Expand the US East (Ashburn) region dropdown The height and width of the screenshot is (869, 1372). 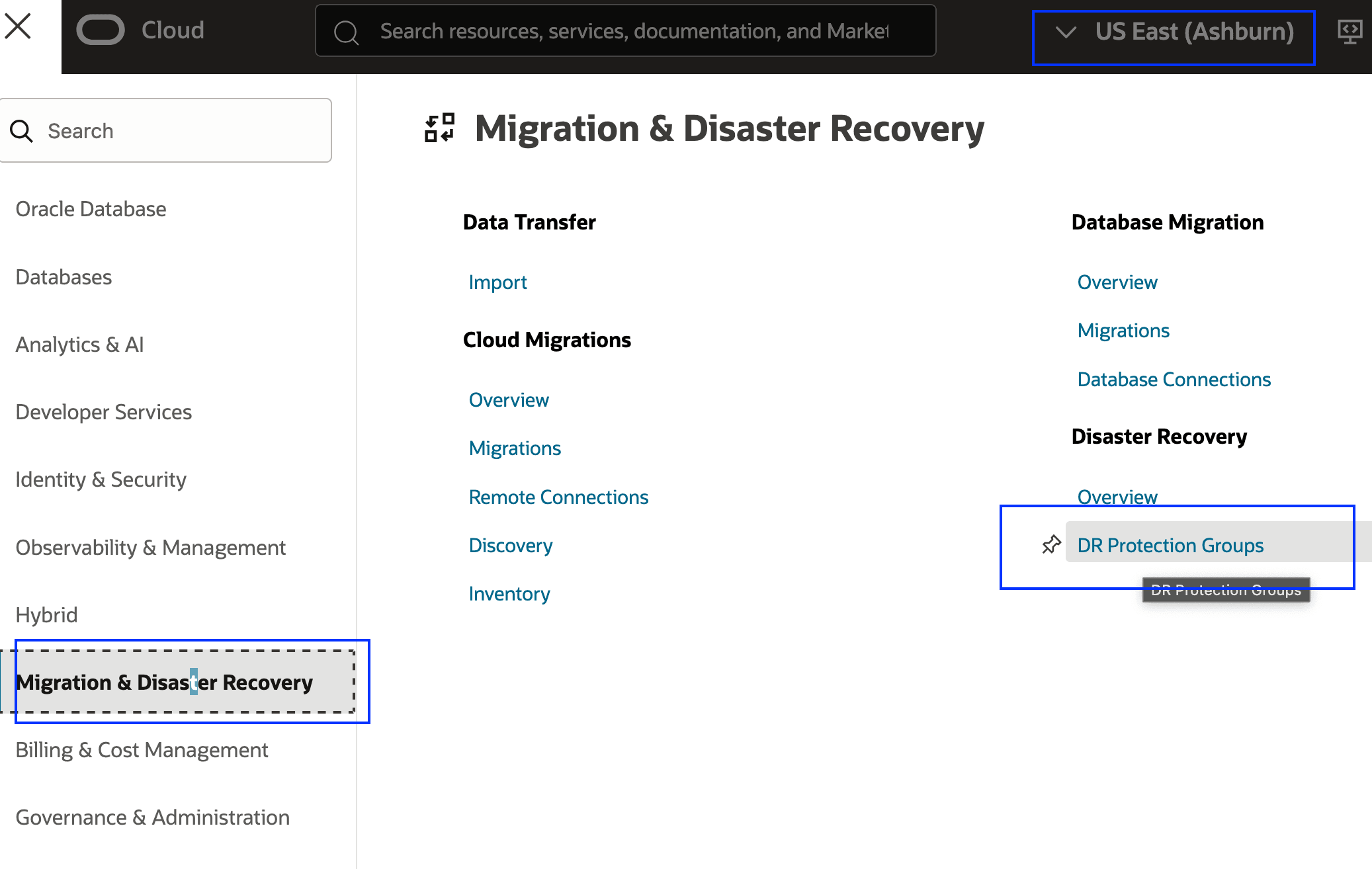click(x=1193, y=32)
